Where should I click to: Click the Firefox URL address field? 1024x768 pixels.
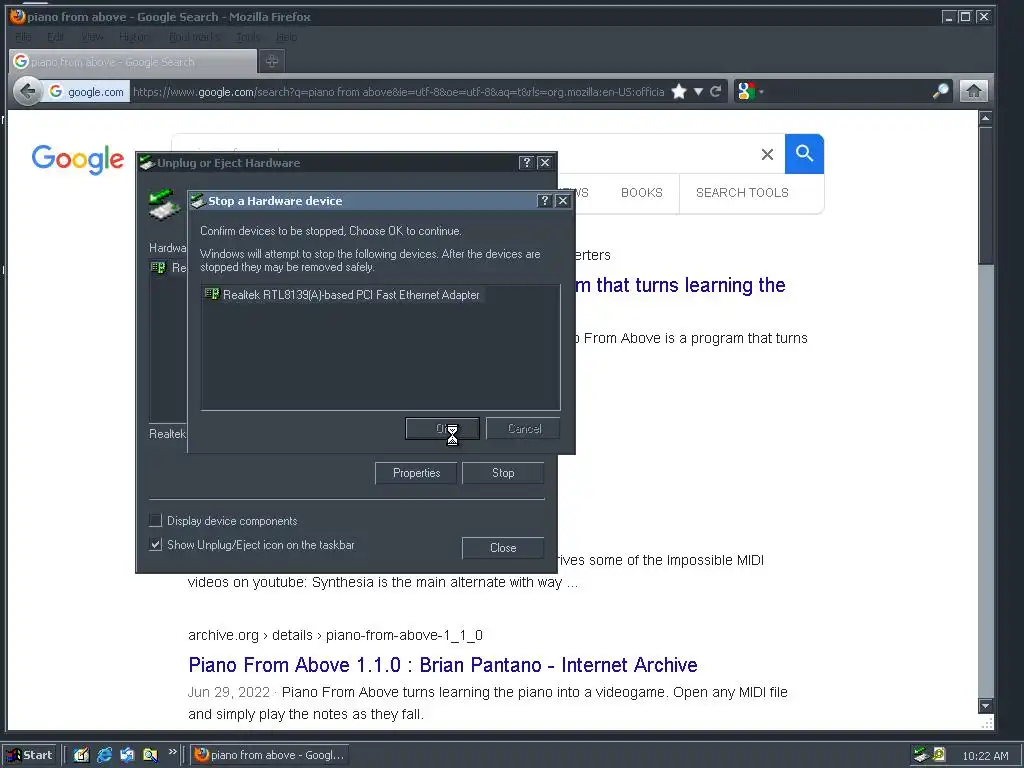click(x=398, y=91)
